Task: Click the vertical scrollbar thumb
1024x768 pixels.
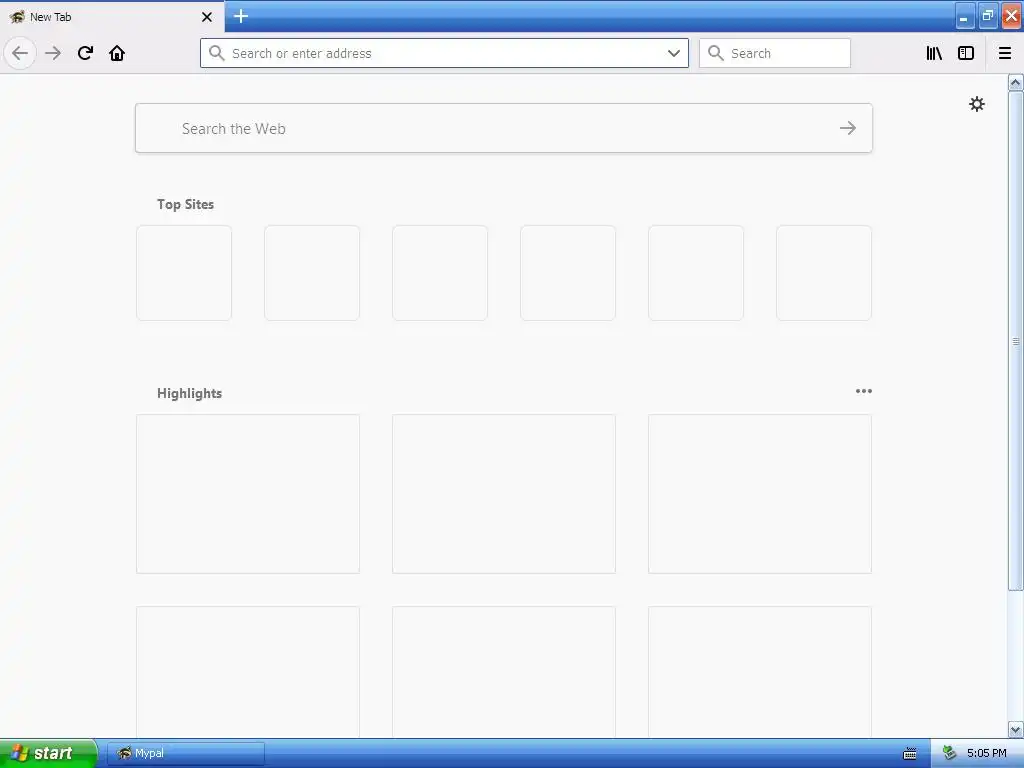Action: pyautogui.click(x=1015, y=341)
